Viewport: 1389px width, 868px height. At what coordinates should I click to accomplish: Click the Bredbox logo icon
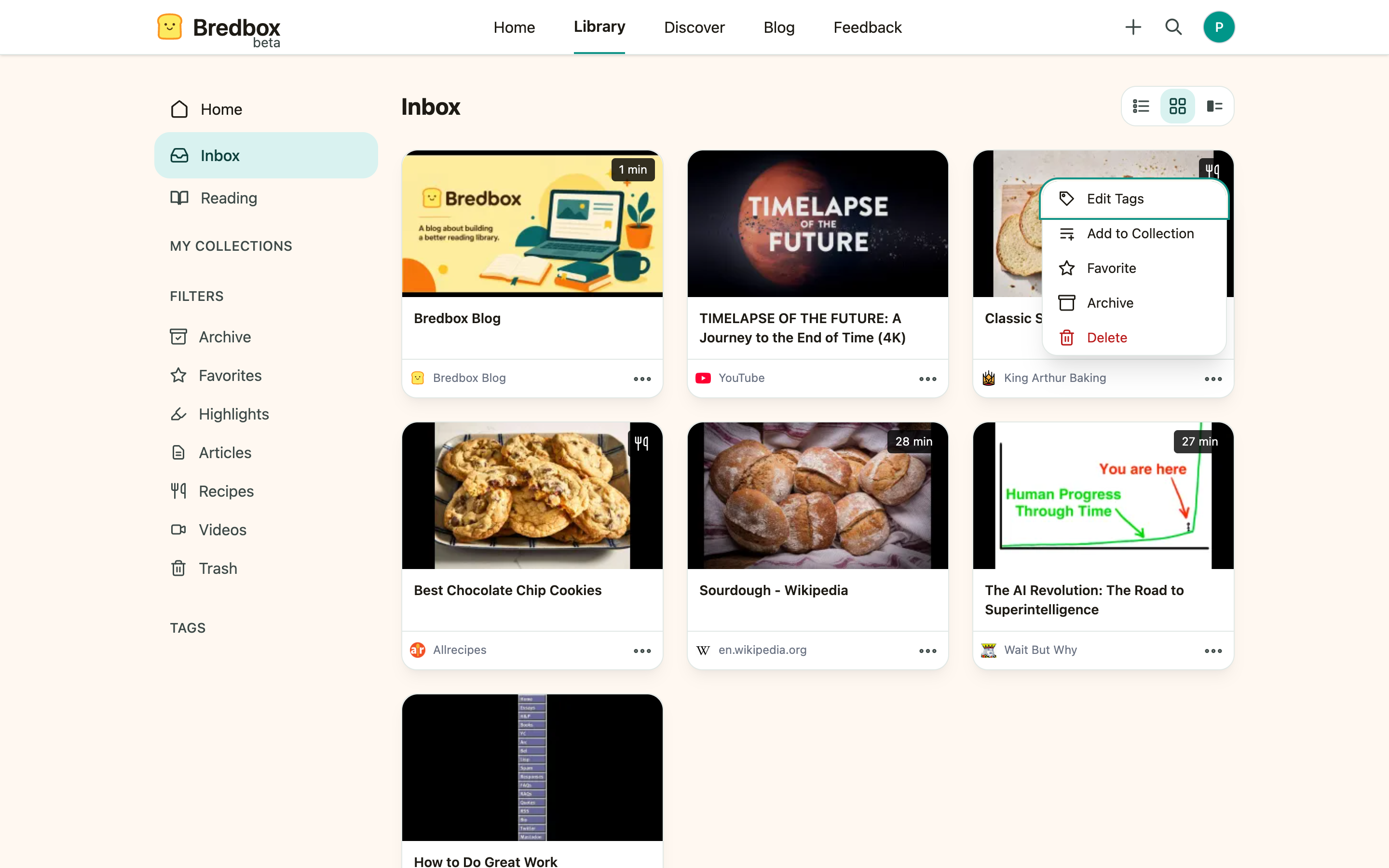pos(169,27)
